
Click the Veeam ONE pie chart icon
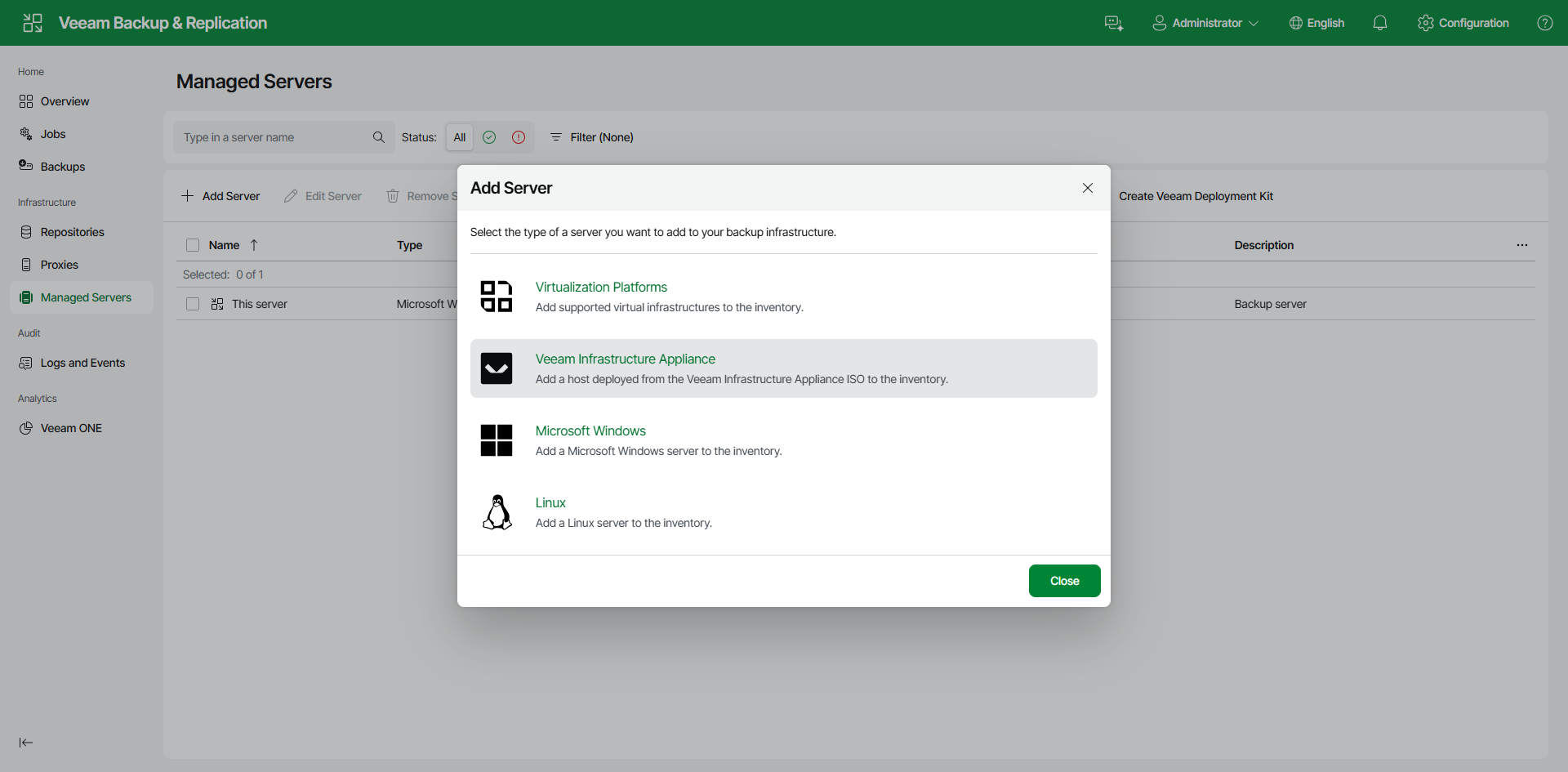point(26,428)
